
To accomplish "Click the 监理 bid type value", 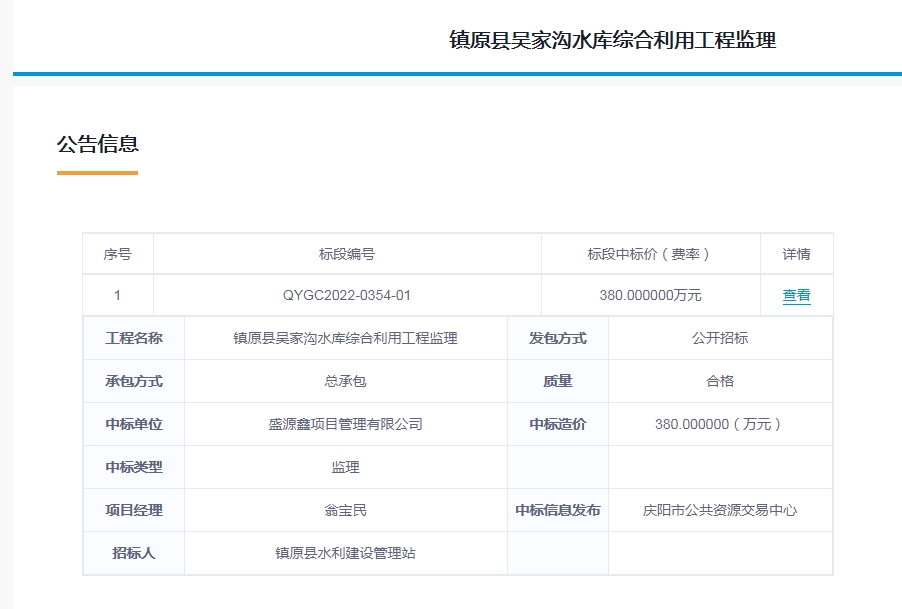I will pos(345,467).
